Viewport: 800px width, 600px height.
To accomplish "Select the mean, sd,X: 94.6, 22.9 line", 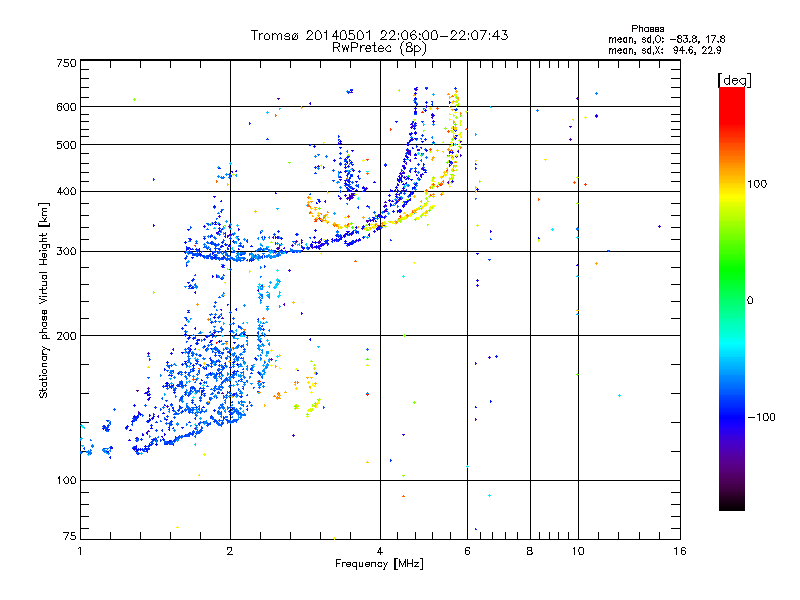I will 664,51.
